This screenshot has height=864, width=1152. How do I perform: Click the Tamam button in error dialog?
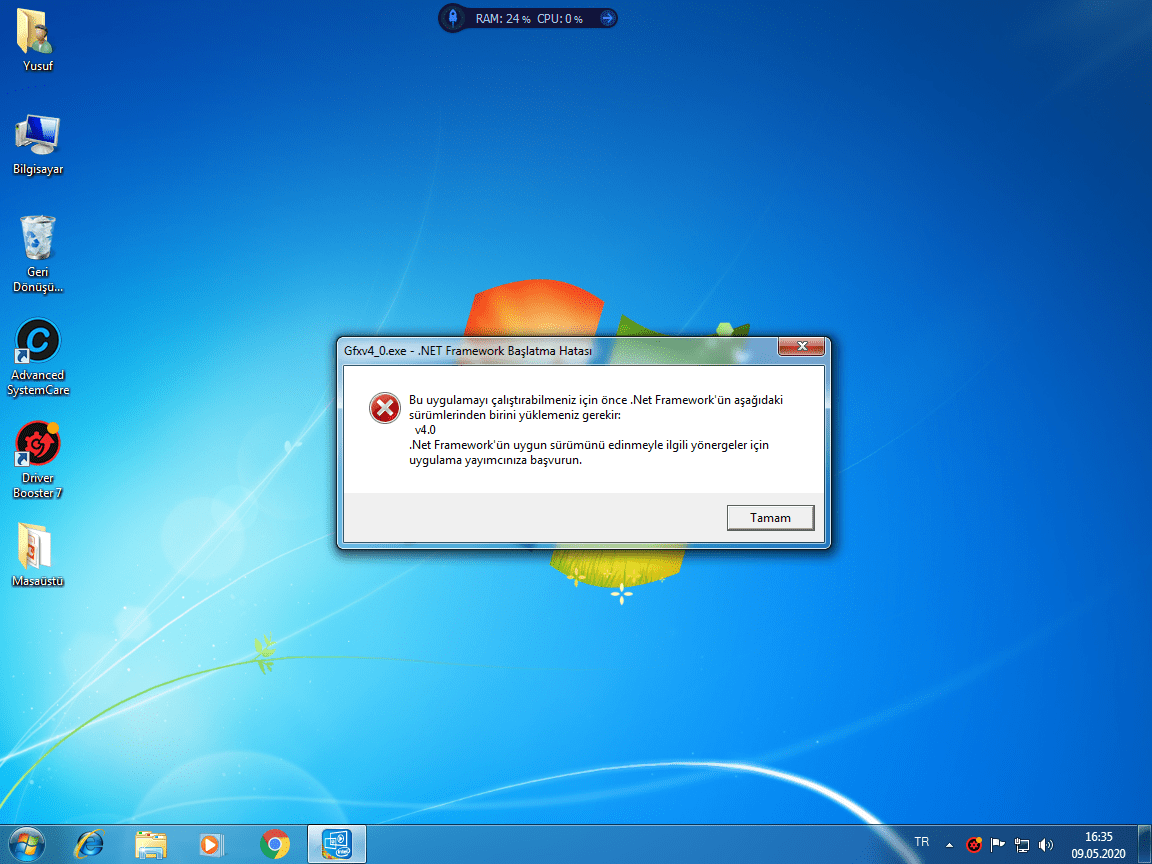click(770, 517)
